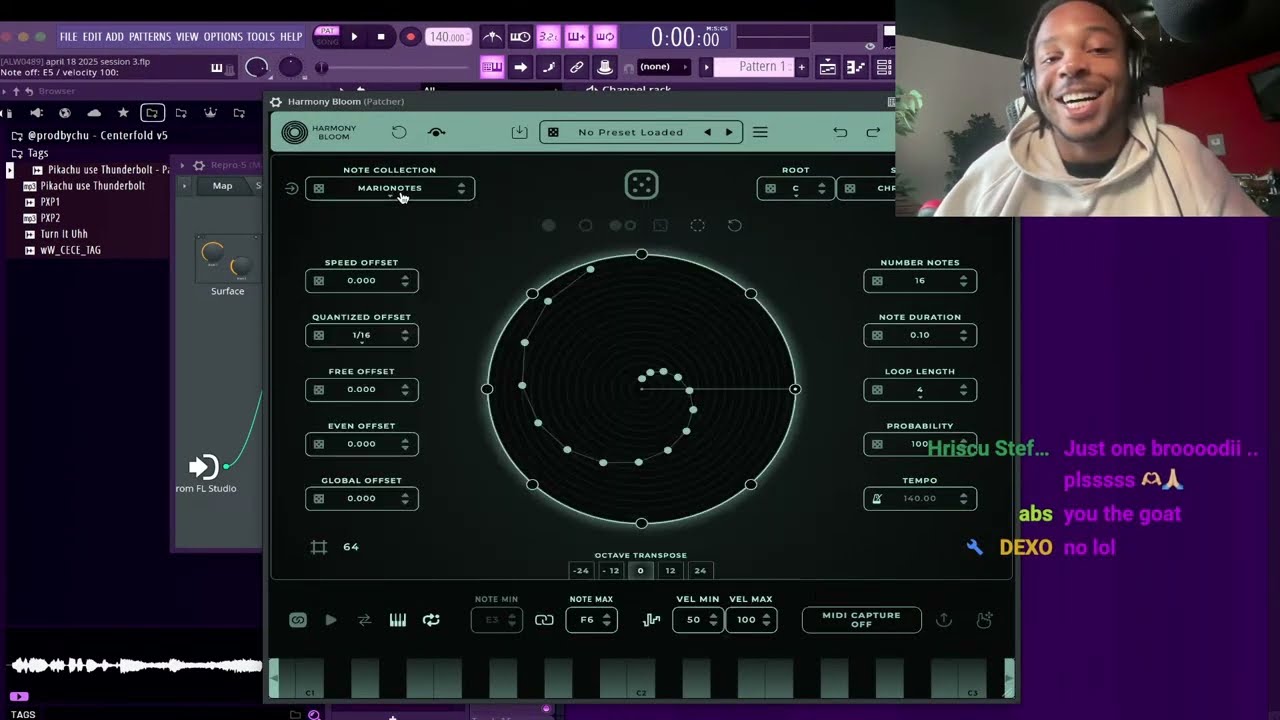This screenshot has width=1280, height=720.
Task: Click the tempo display 140.000
Action: [448, 37]
